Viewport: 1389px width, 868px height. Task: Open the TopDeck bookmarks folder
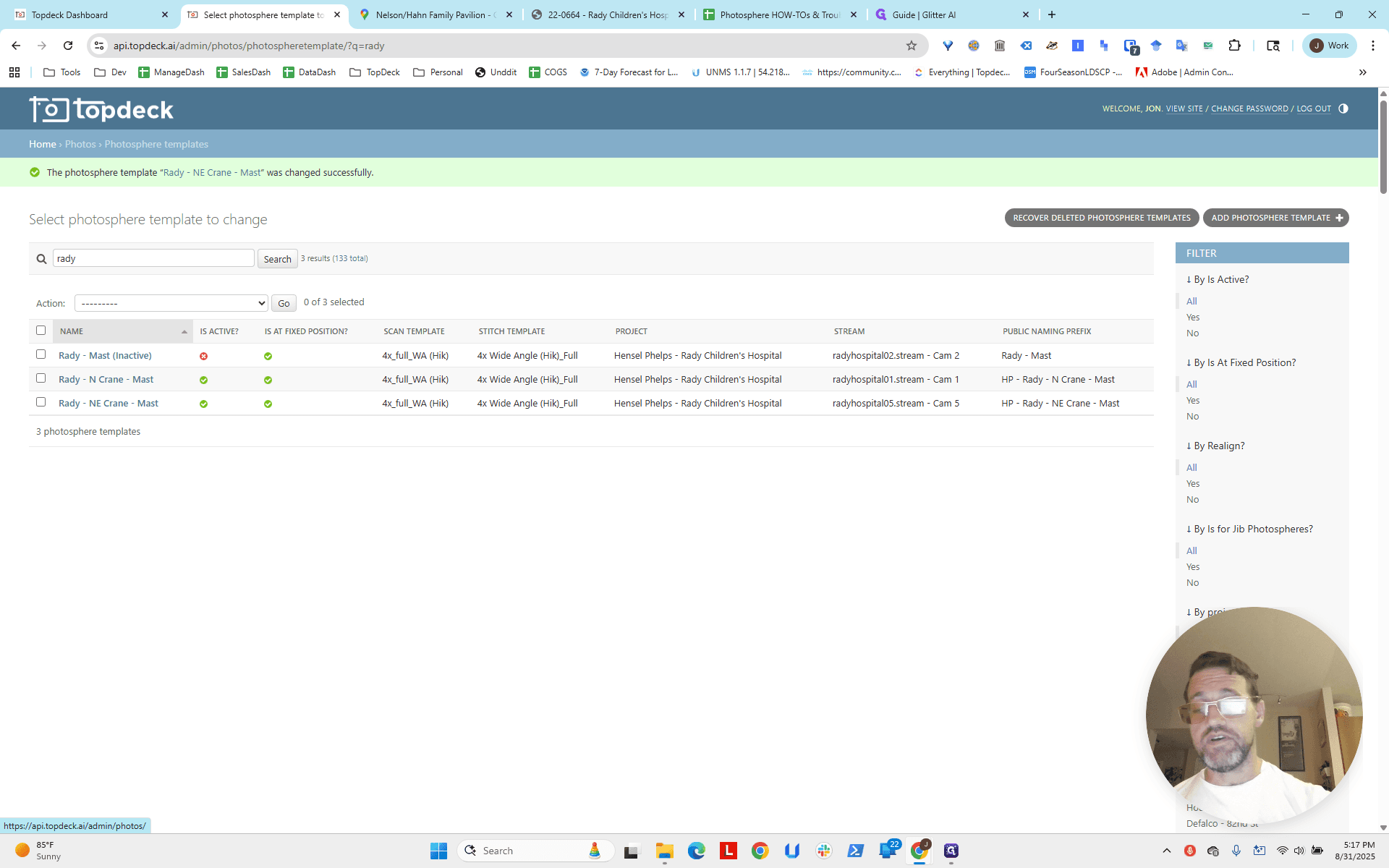pyautogui.click(x=375, y=72)
